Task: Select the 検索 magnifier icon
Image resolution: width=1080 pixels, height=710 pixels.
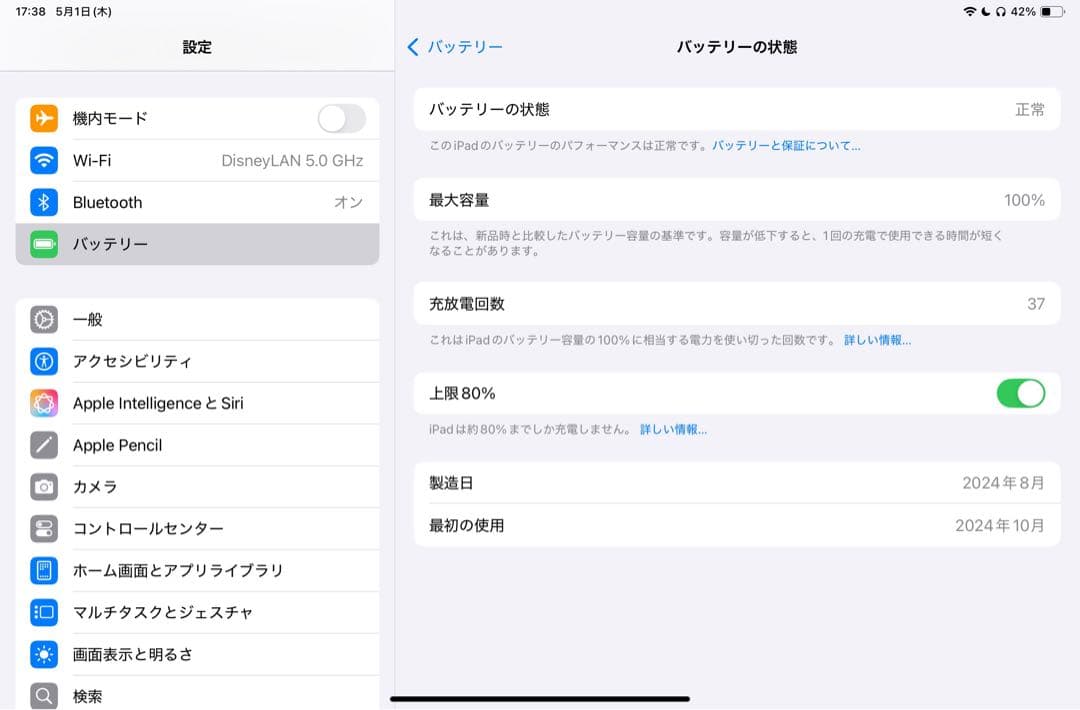Action: [44, 696]
